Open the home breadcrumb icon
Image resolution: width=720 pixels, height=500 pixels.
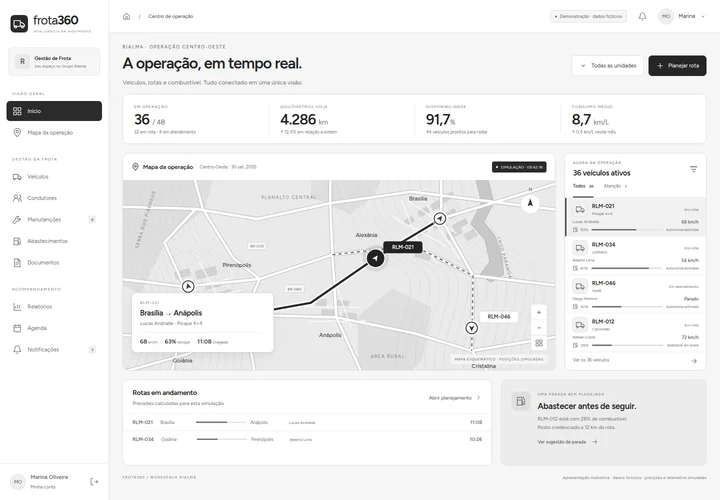[x=126, y=17]
